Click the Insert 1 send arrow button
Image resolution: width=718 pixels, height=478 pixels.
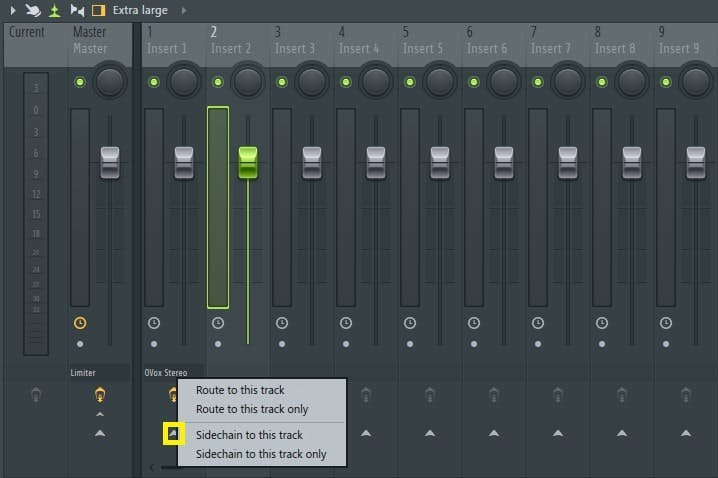174,434
